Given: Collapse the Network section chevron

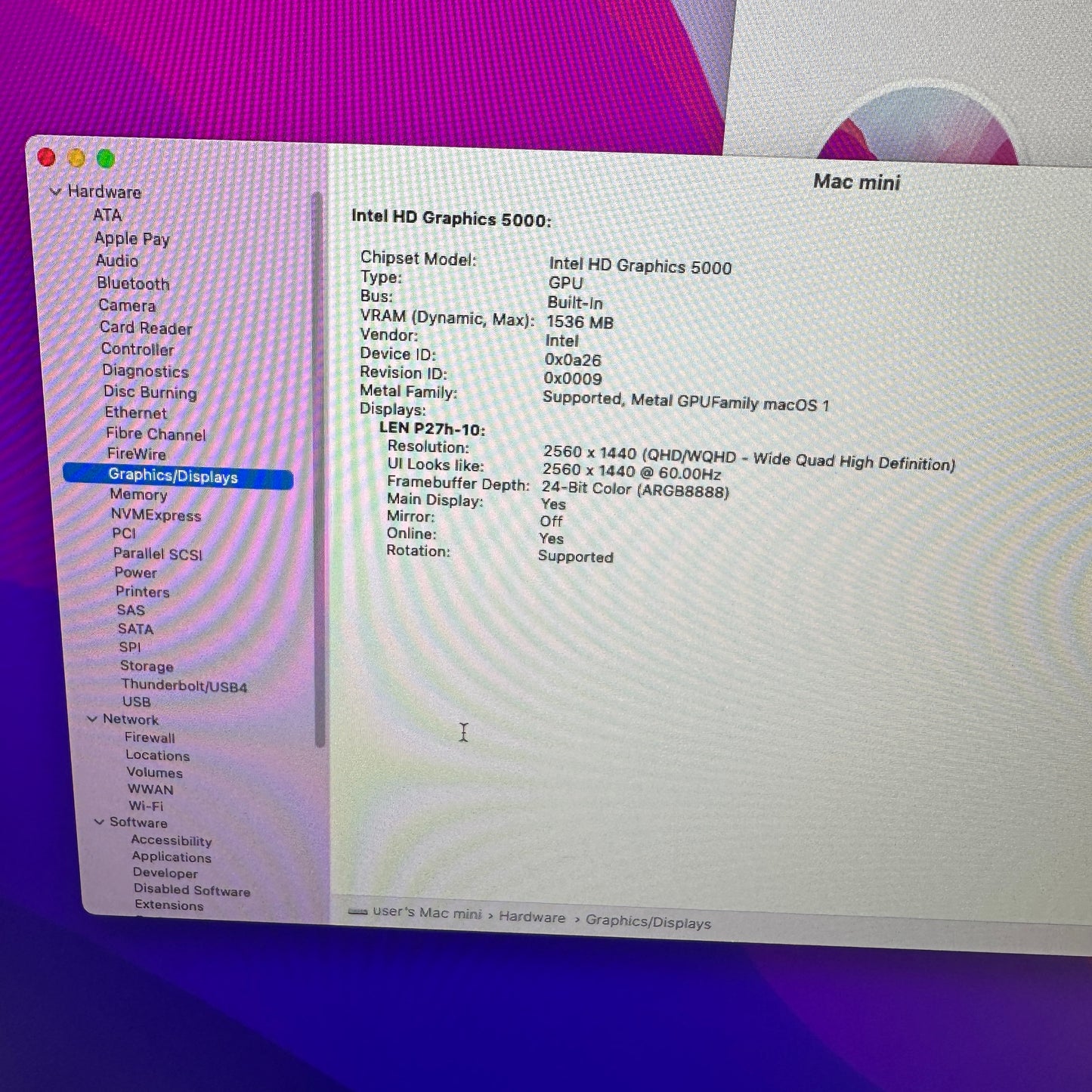Looking at the screenshot, I should (92, 719).
